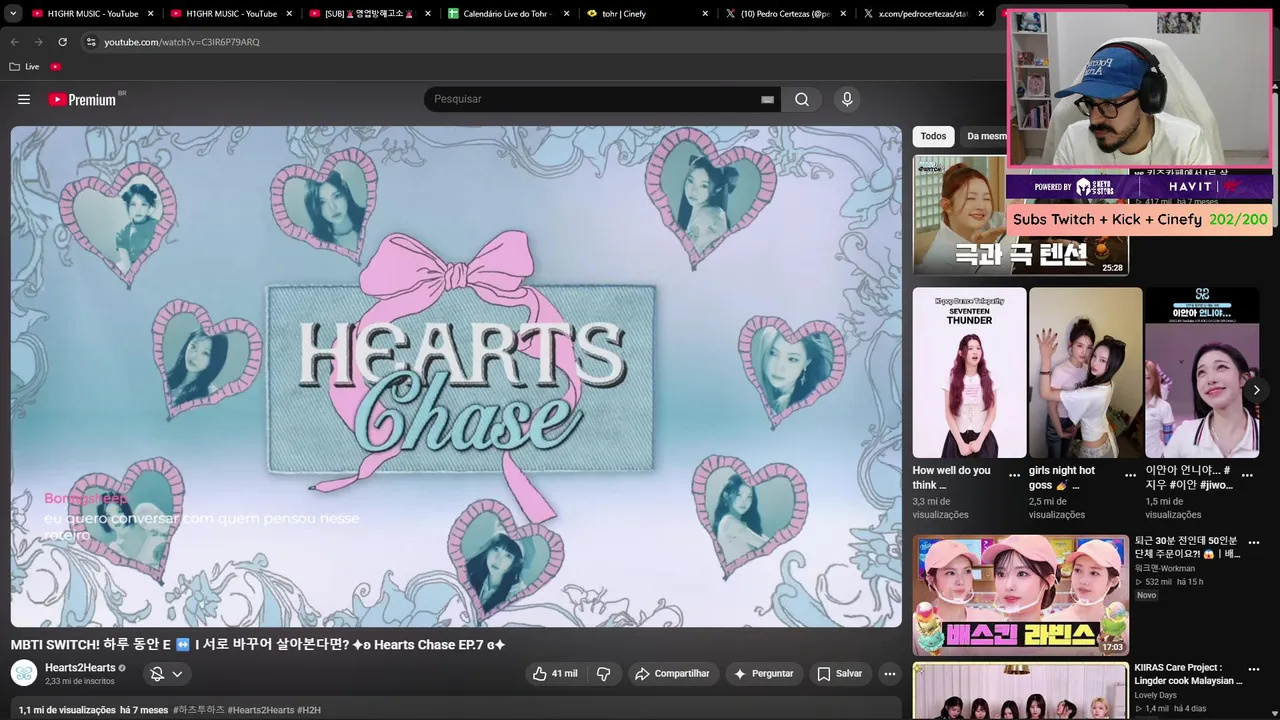Switch to Calendário Live do Tohr tab

click(x=508, y=14)
